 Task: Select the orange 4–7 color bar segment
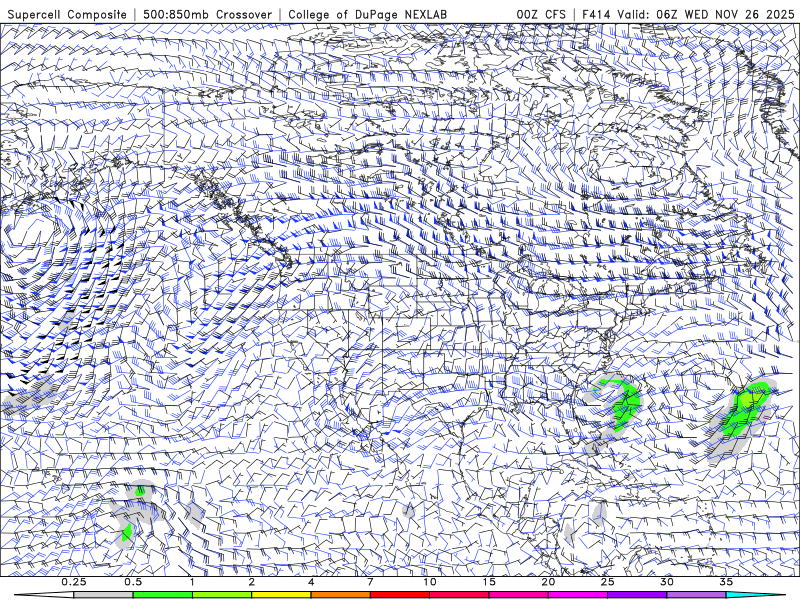pos(340,595)
